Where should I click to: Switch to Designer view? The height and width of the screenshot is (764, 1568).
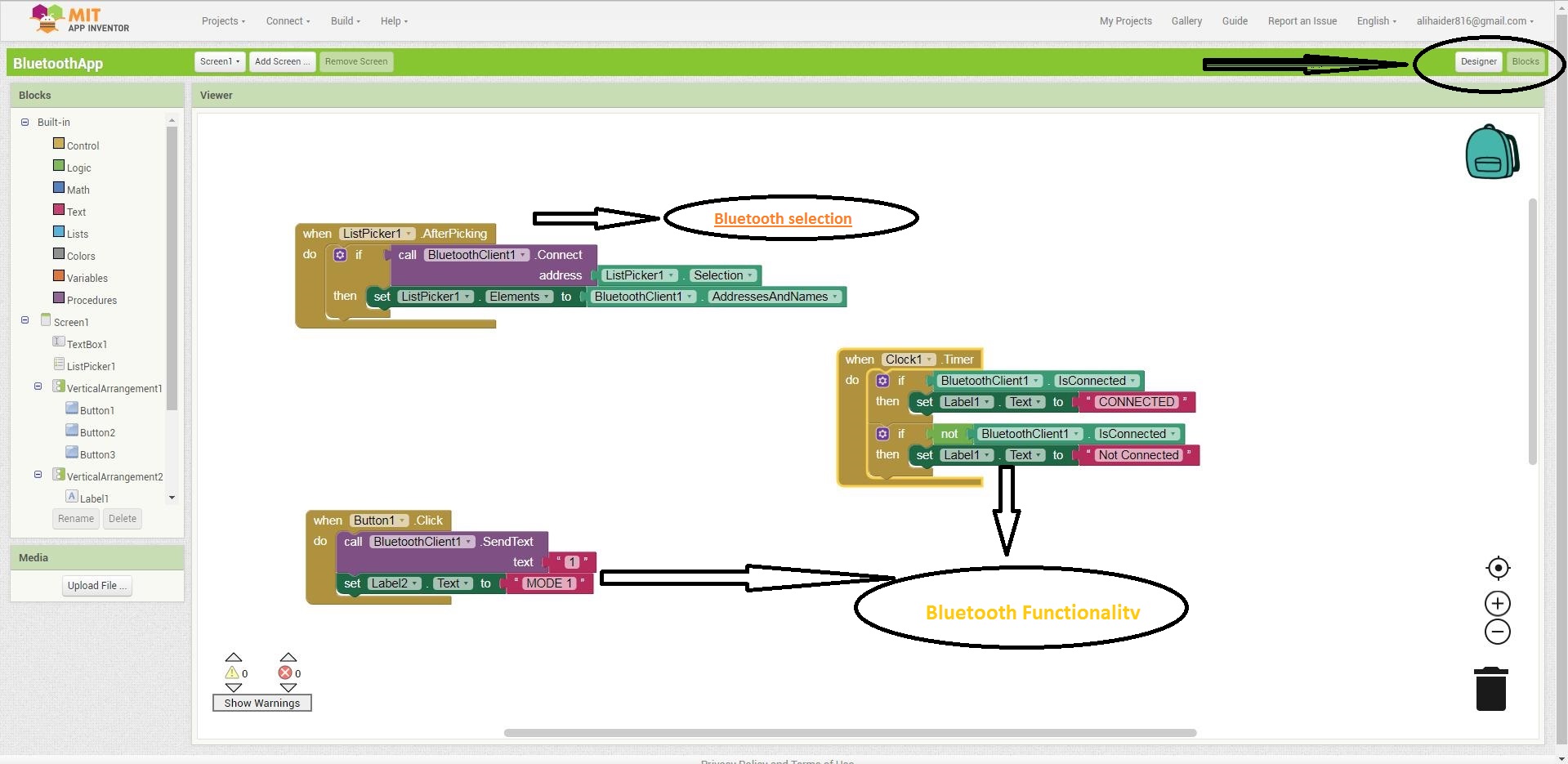[1478, 62]
